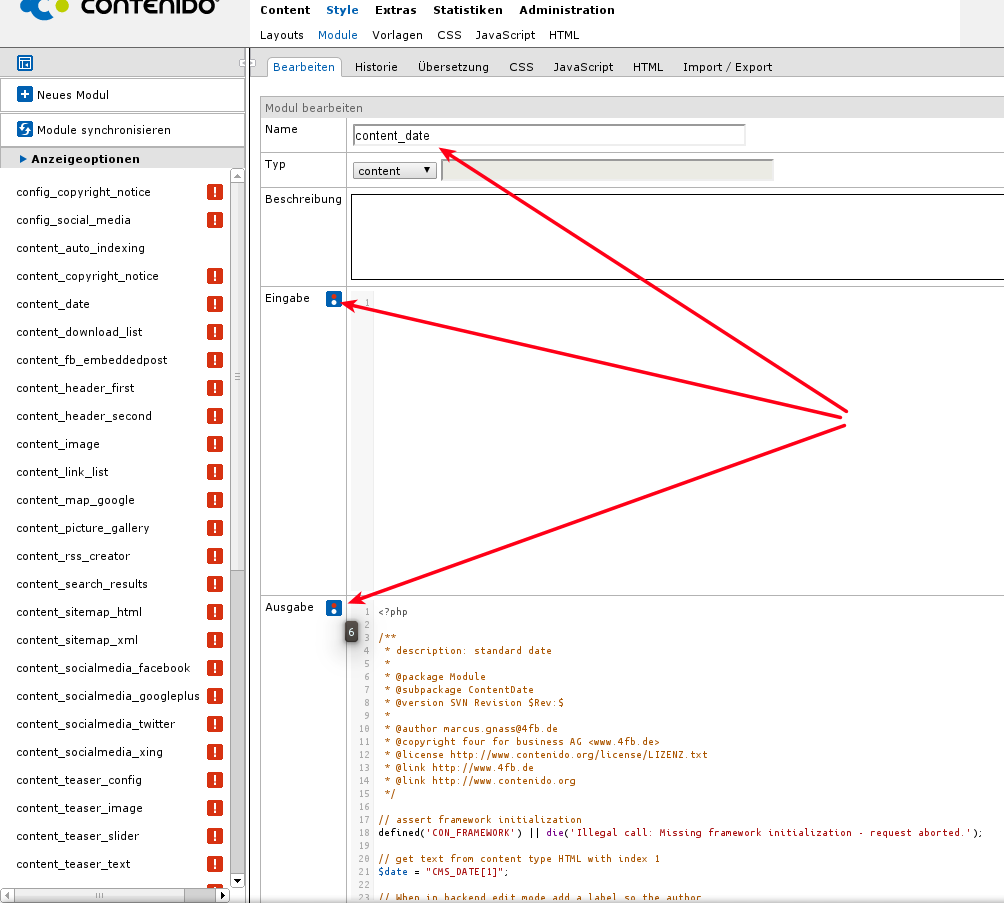Open the Style main menu

point(342,10)
